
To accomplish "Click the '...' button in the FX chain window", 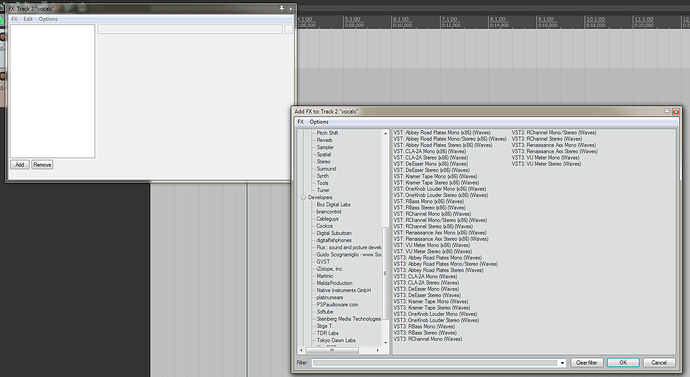I will [x=288, y=29].
